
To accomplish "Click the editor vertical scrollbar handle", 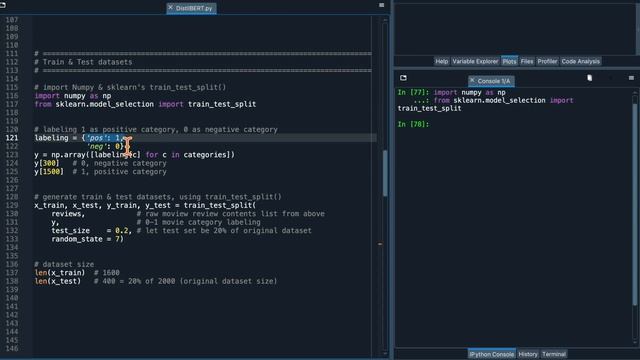I will tap(385, 173).
